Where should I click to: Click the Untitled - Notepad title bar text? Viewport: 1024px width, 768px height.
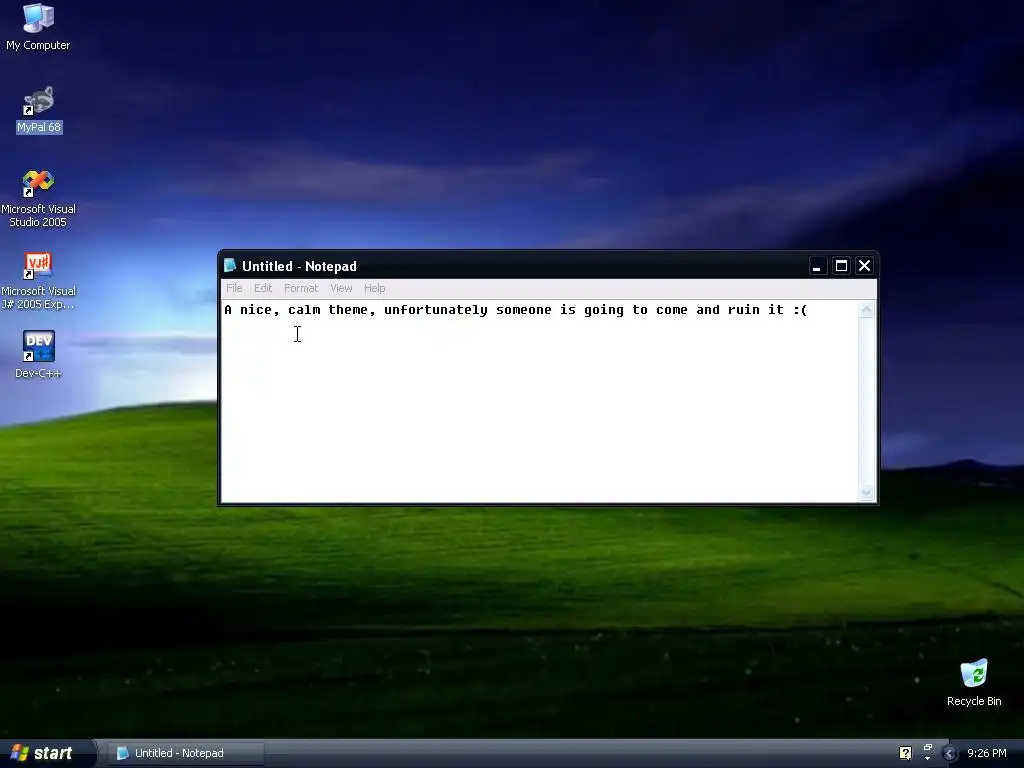[299, 266]
